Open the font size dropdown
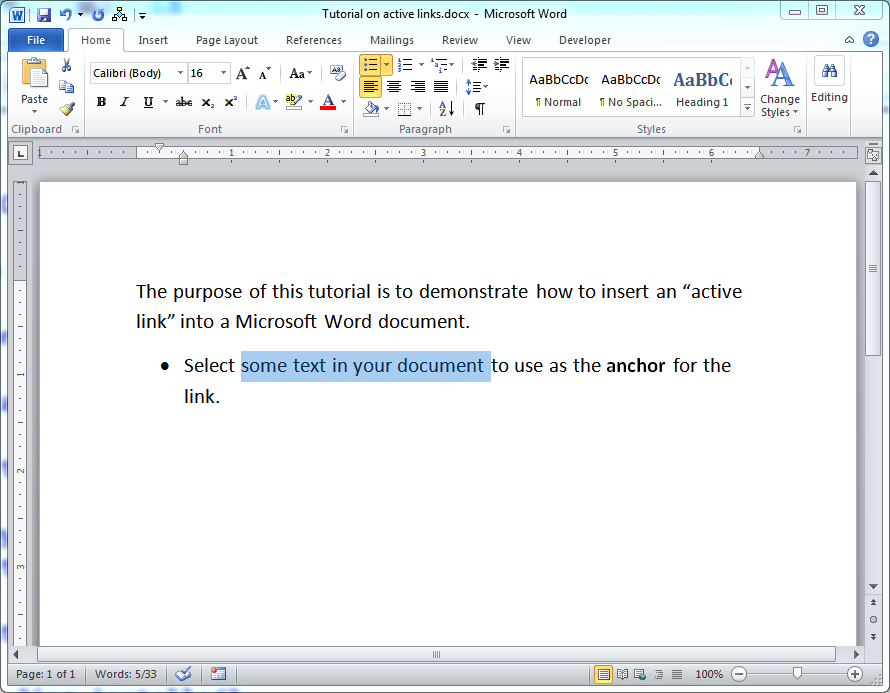890x693 pixels. click(x=223, y=73)
